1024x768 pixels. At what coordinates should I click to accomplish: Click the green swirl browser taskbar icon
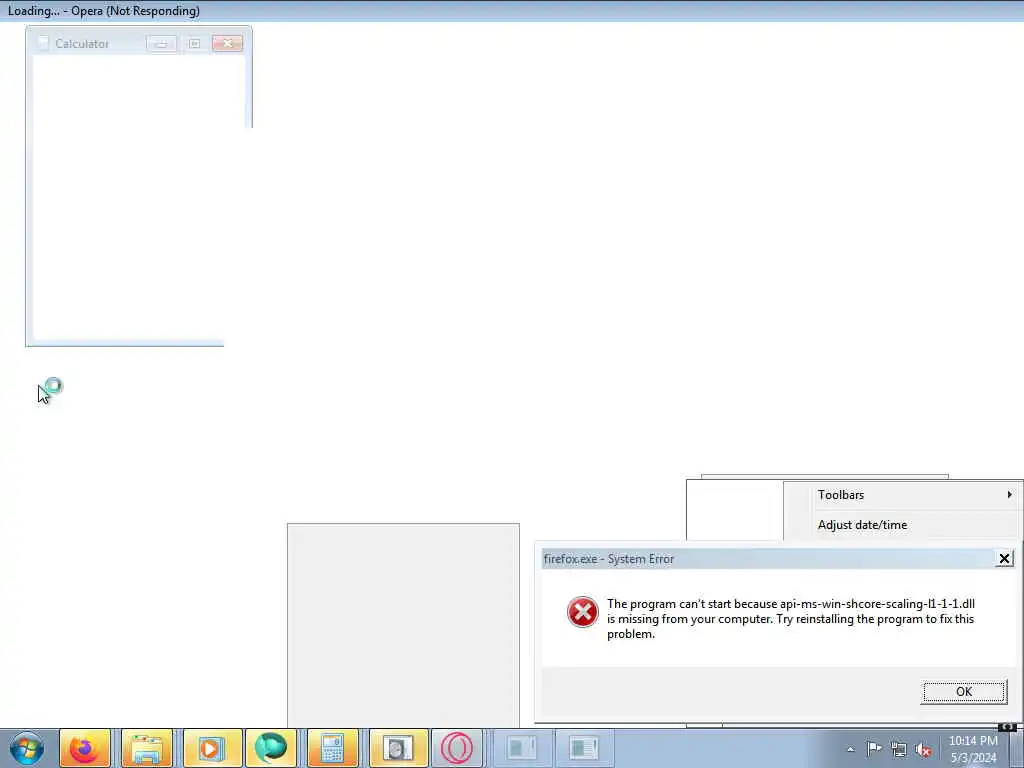271,748
